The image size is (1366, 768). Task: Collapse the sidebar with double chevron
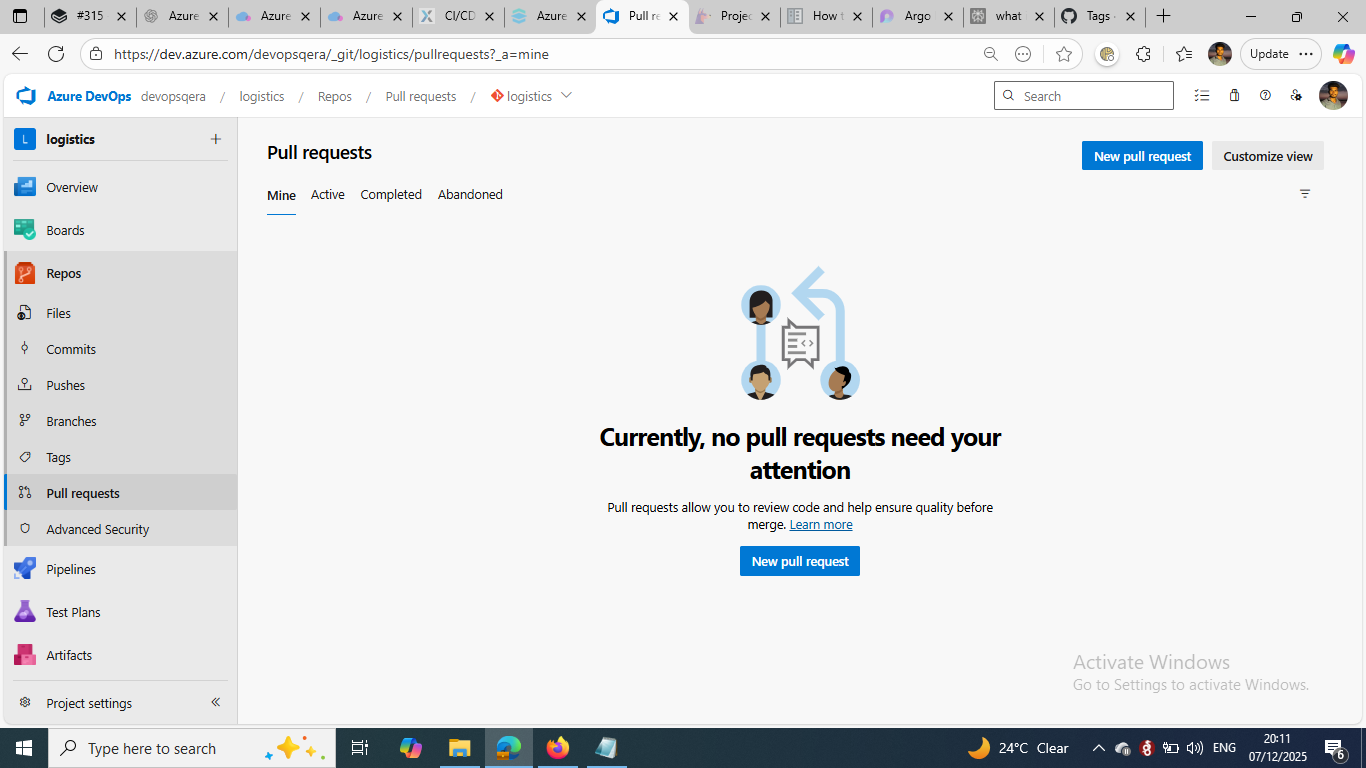[215, 702]
